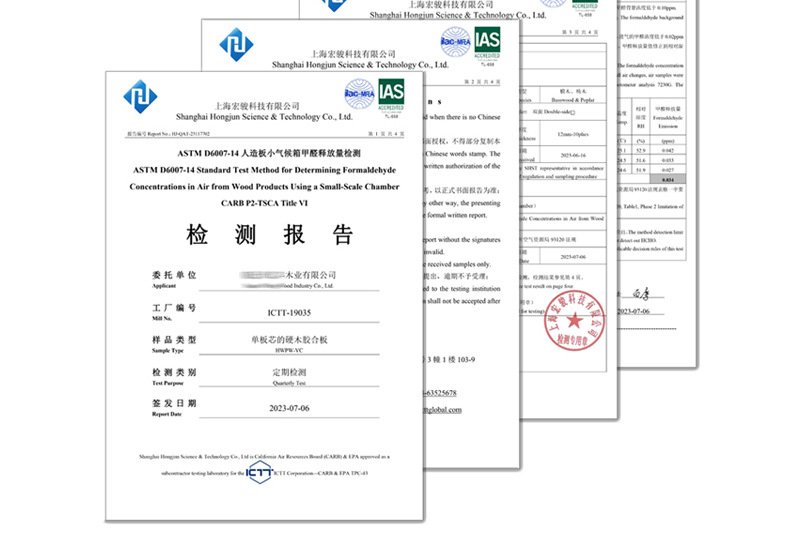Click the page indicator '第 1 页 共 4 页'
The width and height of the screenshot is (800, 546).
(x=386, y=134)
